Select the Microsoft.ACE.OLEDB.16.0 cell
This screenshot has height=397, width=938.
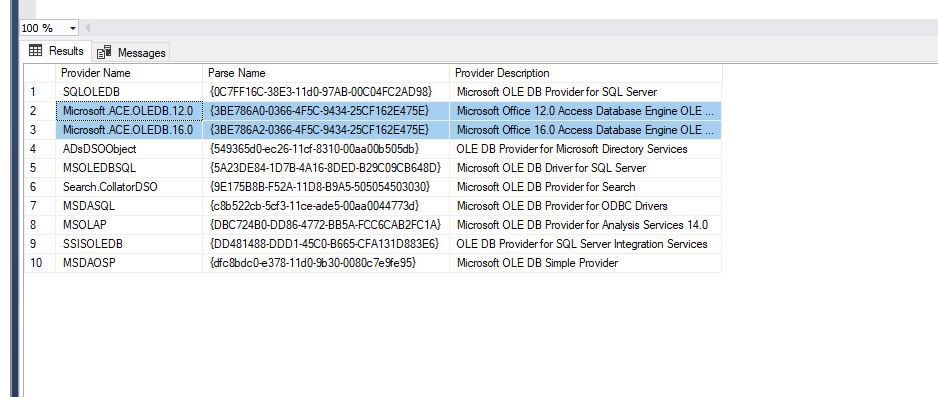point(129,130)
